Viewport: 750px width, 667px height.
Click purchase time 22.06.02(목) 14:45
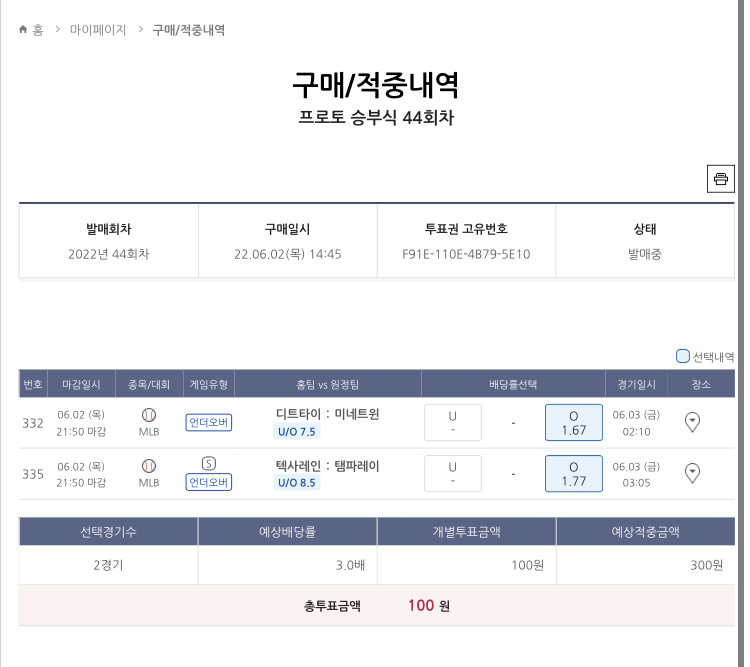(287, 254)
